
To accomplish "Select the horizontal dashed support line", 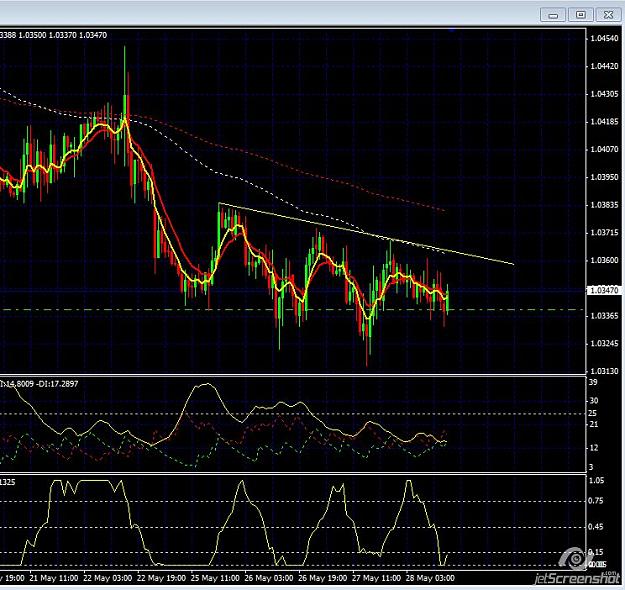I will coord(293,309).
